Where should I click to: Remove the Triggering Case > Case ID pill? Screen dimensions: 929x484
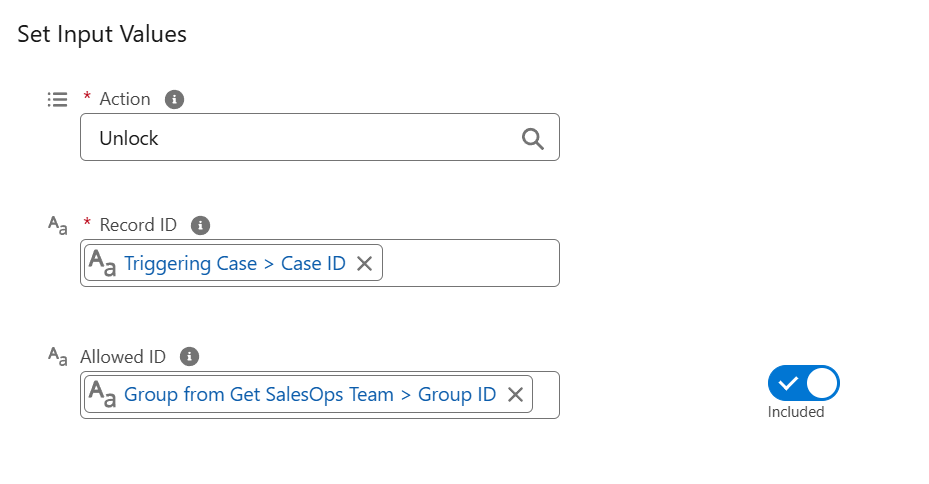364,264
